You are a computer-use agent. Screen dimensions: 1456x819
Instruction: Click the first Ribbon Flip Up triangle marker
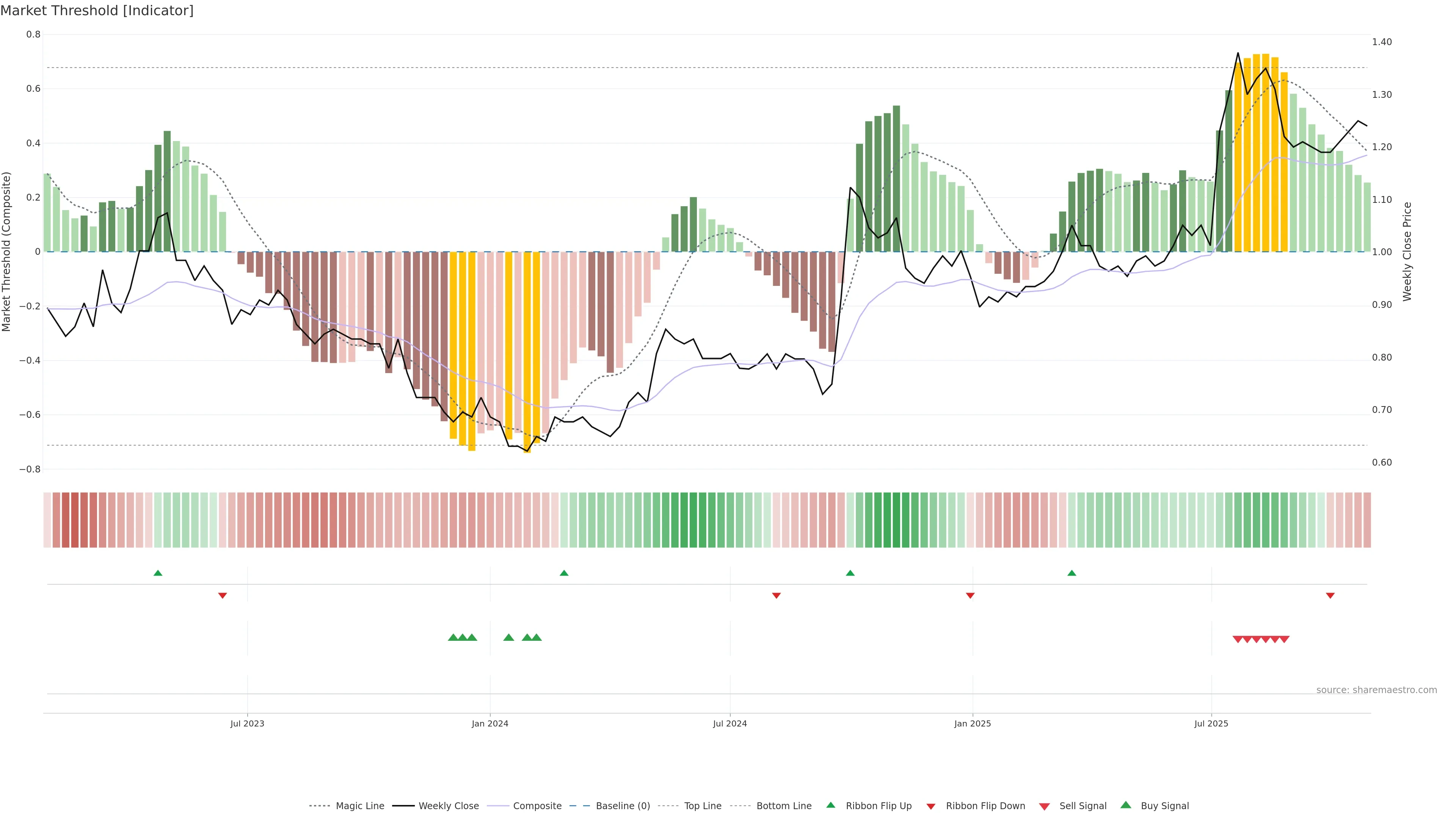158,573
